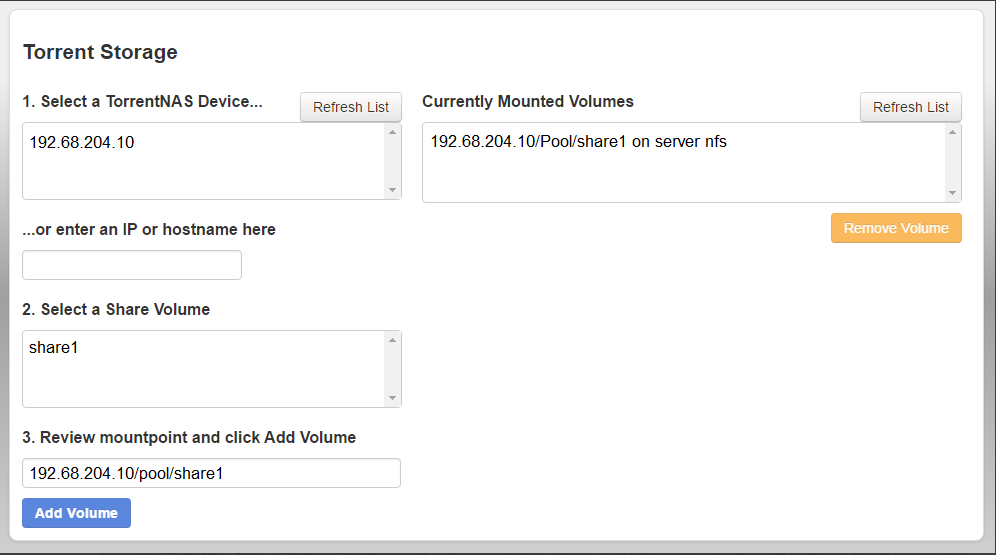Viewport: 996px width, 555px height.
Task: Click up arrow of TorrentNAS device list scrollbar
Action: coord(392,132)
